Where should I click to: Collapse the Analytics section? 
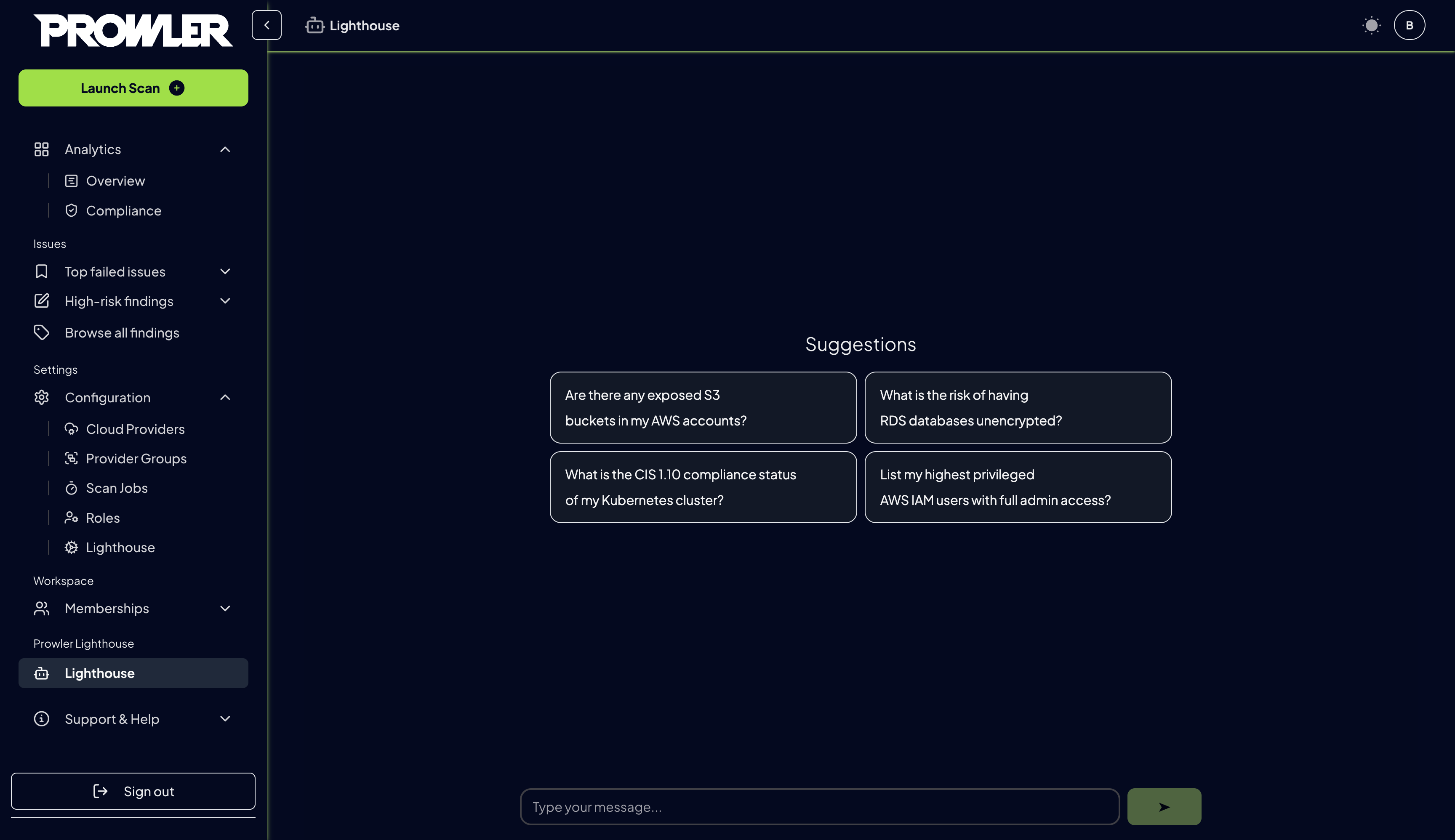[x=225, y=149]
